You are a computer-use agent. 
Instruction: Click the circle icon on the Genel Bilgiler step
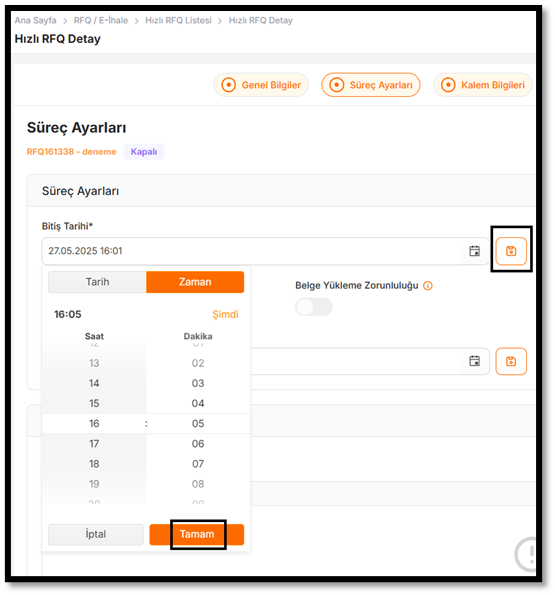point(228,85)
